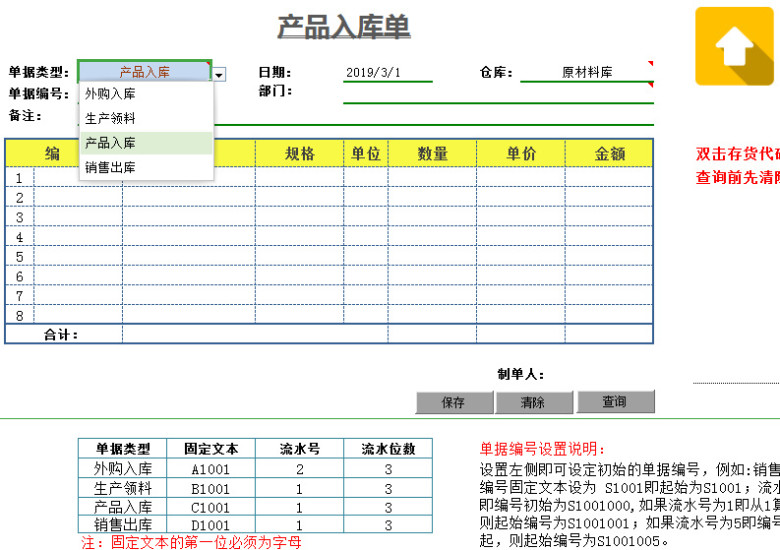This screenshot has height=550, width=780.
Task: Select the 数量 column header
Action: click(x=432, y=153)
